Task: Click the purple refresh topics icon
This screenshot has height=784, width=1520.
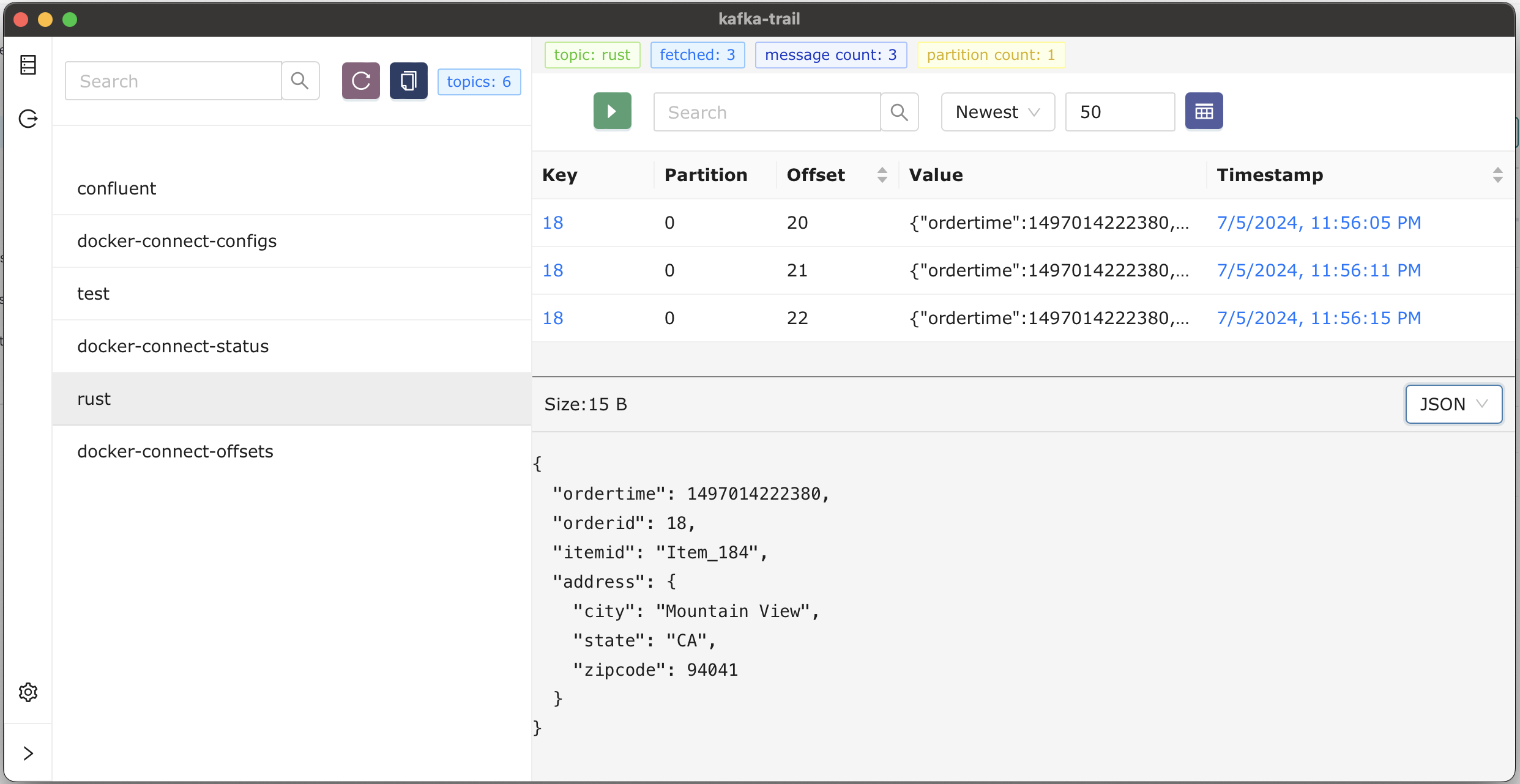Action: pos(360,81)
